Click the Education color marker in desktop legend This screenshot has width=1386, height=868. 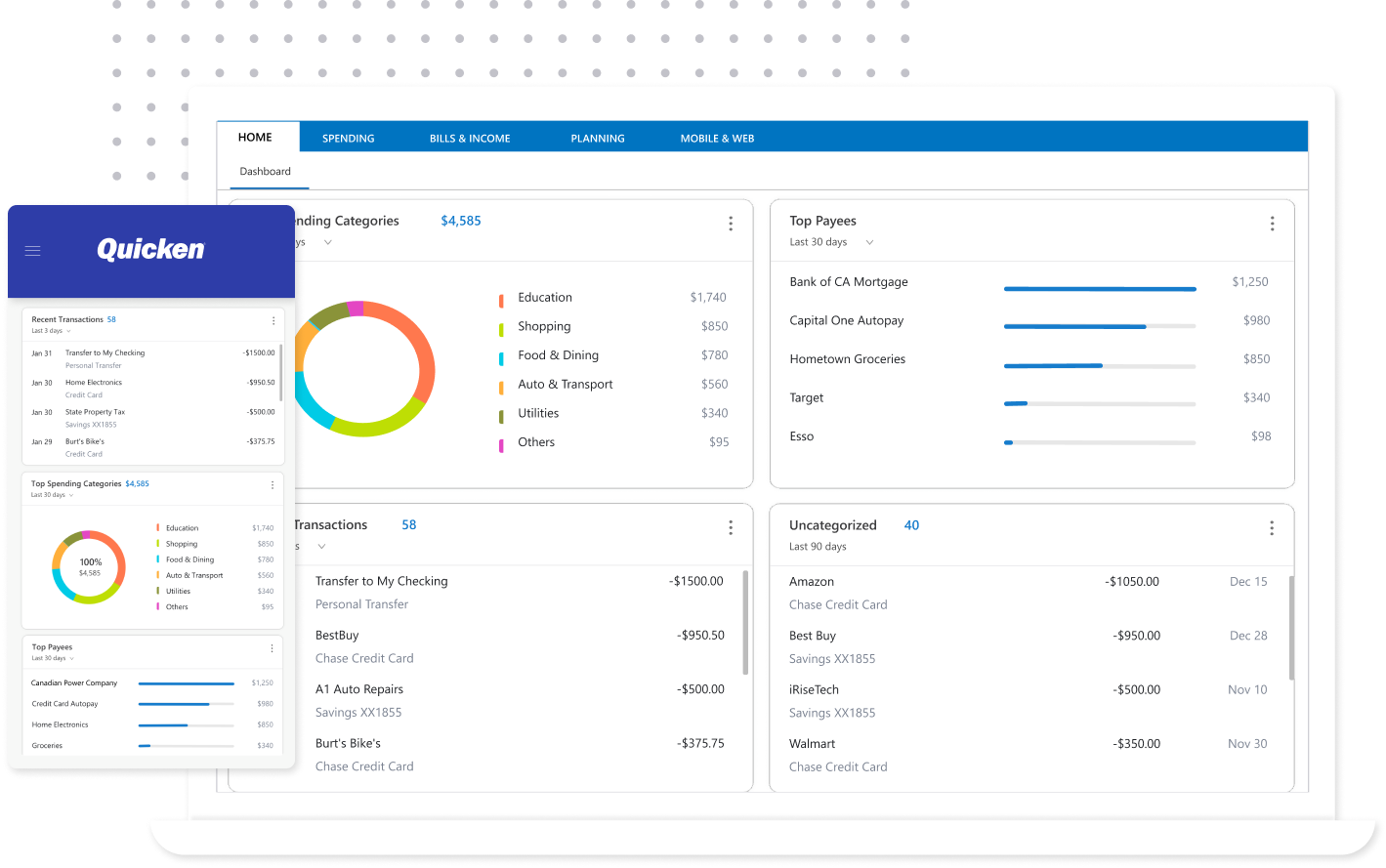point(501,301)
